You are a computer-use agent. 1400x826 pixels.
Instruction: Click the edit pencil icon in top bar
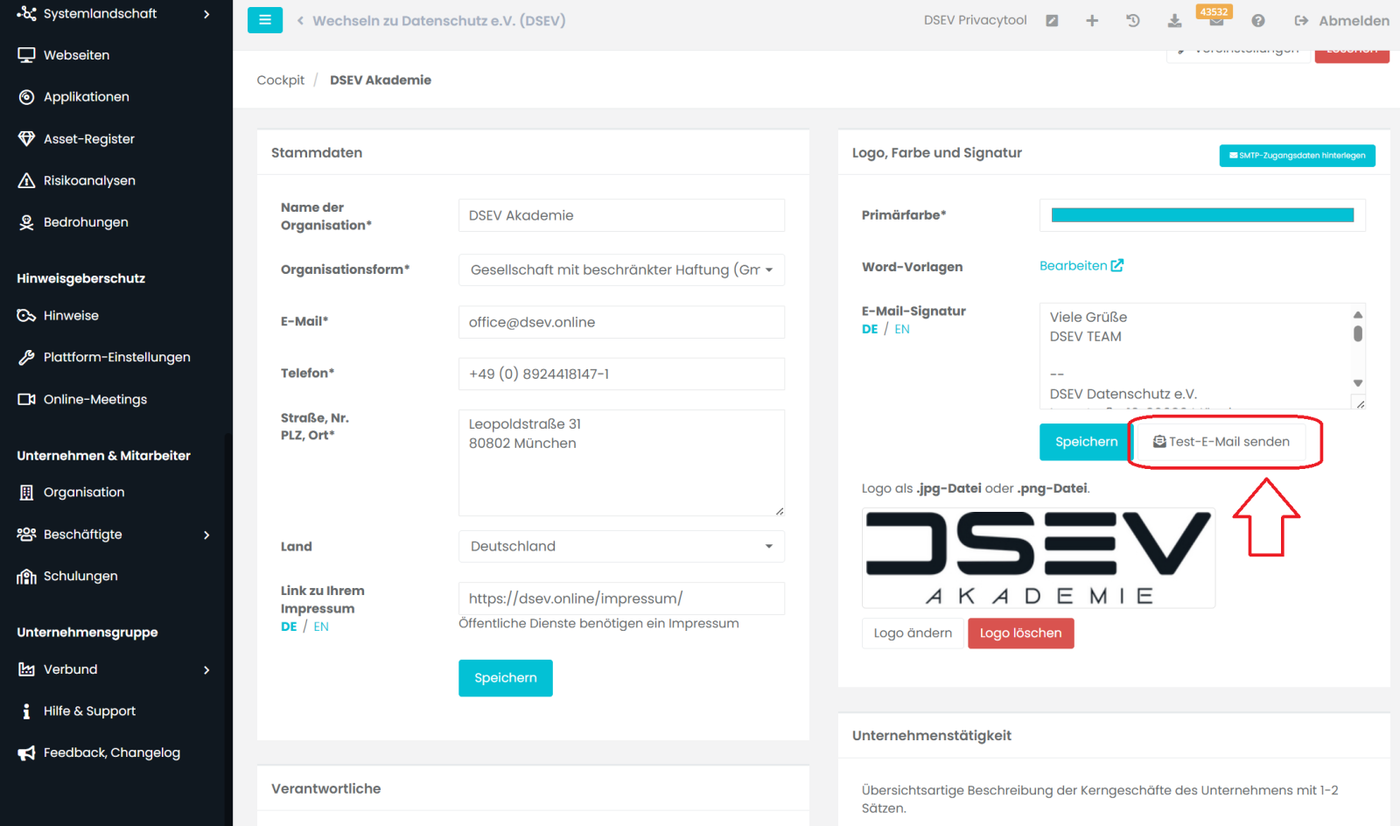[x=1052, y=21]
